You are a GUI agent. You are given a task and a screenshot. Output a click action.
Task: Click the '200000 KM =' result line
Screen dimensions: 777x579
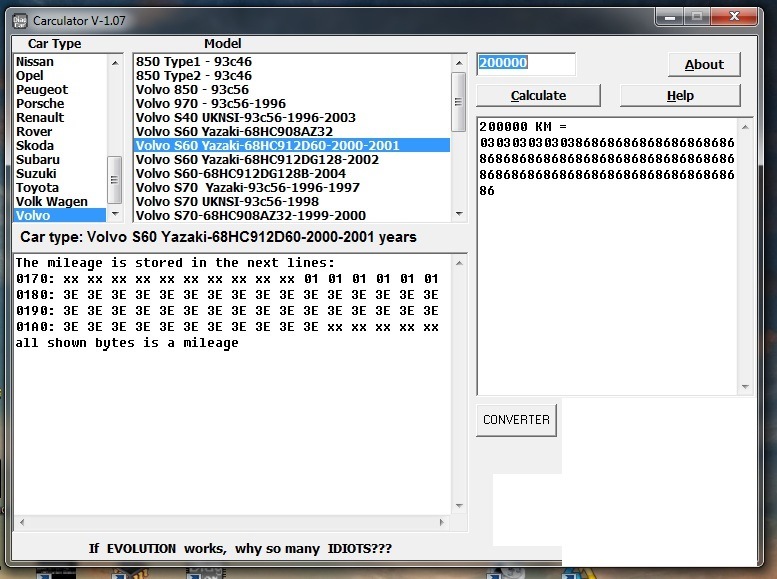point(523,127)
